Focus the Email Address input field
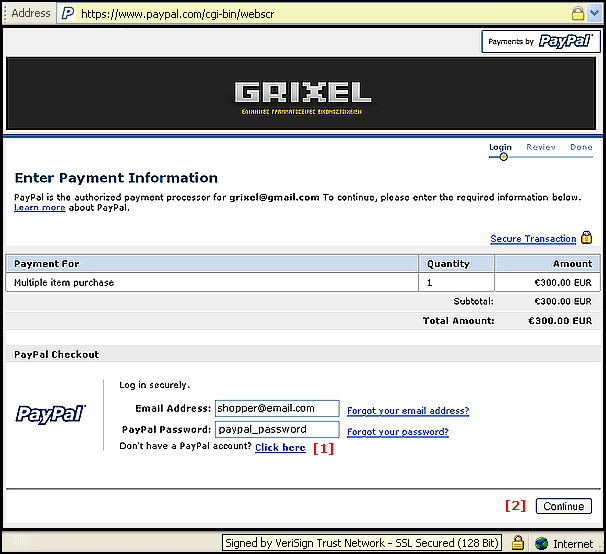 pos(277,409)
